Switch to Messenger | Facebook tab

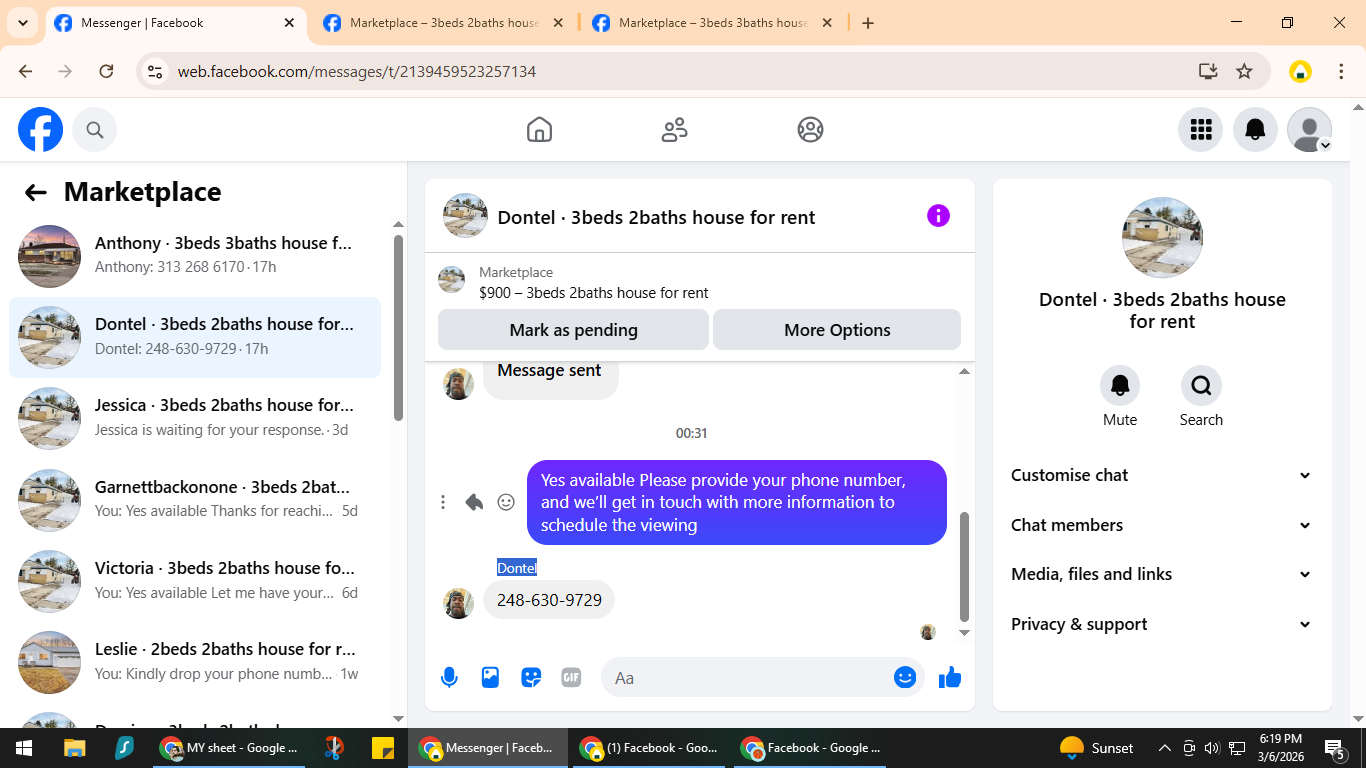click(176, 23)
